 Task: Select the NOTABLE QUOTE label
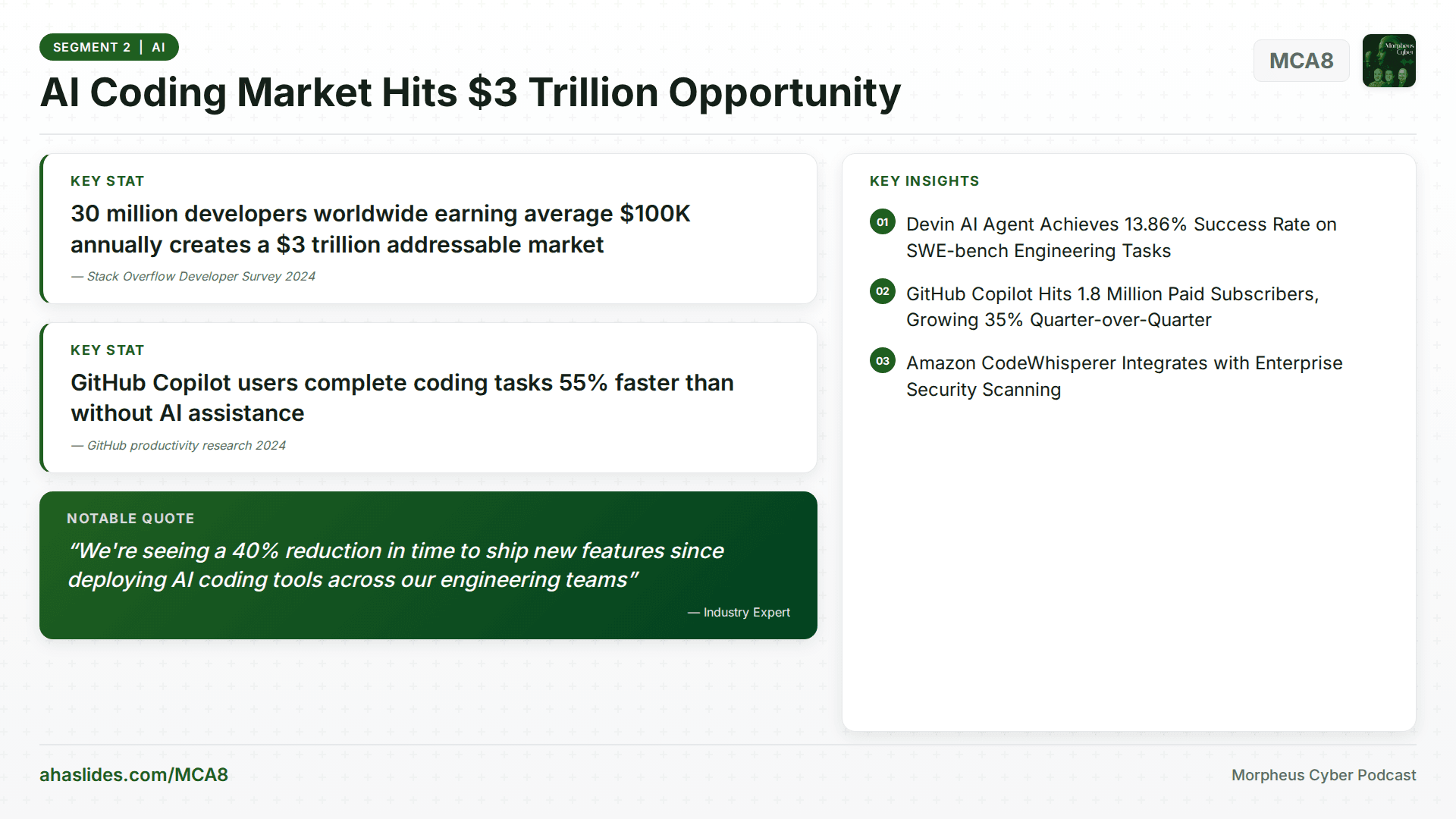pyautogui.click(x=130, y=518)
